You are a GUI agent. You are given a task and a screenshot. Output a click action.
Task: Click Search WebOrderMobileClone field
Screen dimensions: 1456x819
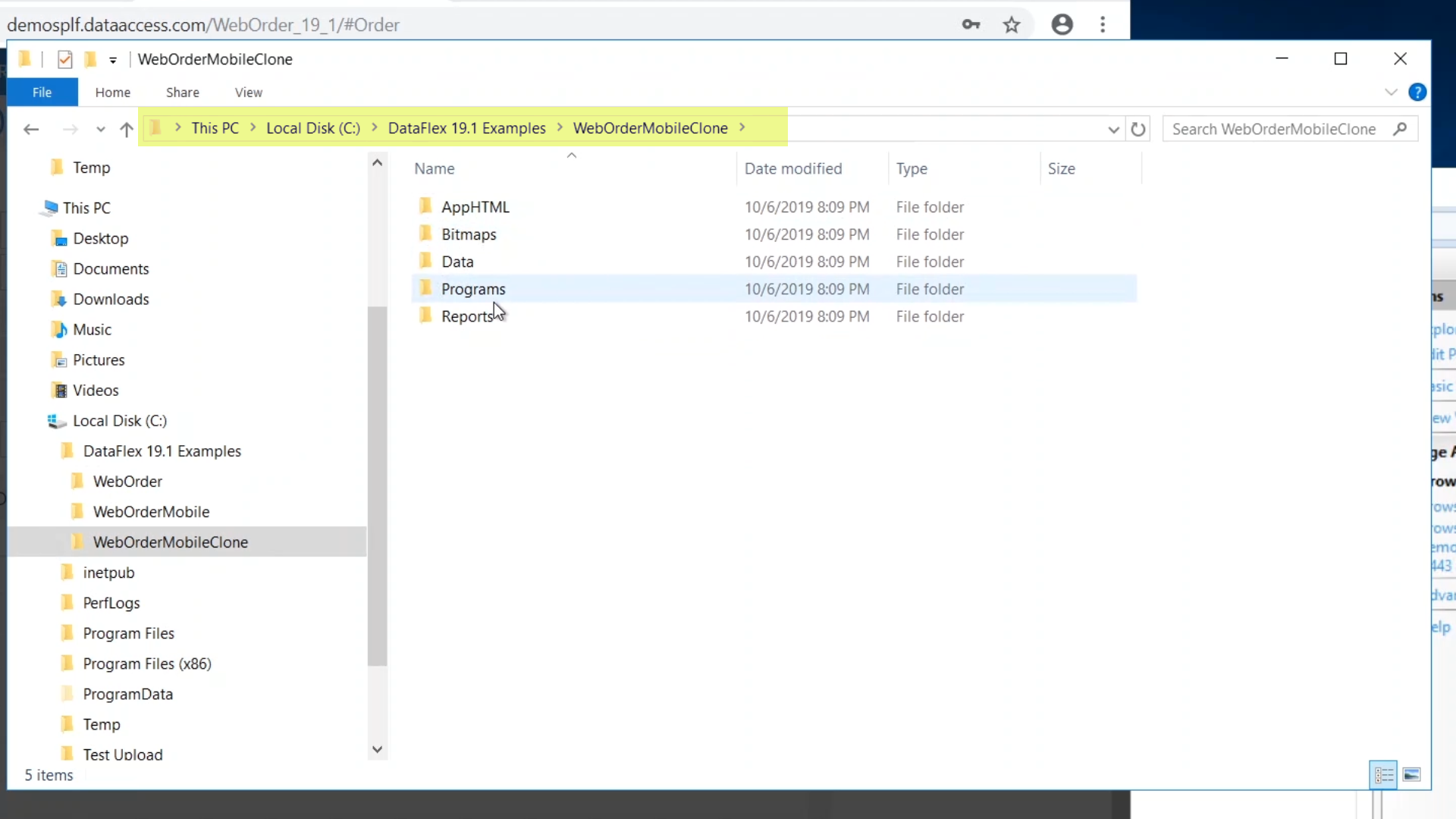pyautogui.click(x=1274, y=129)
